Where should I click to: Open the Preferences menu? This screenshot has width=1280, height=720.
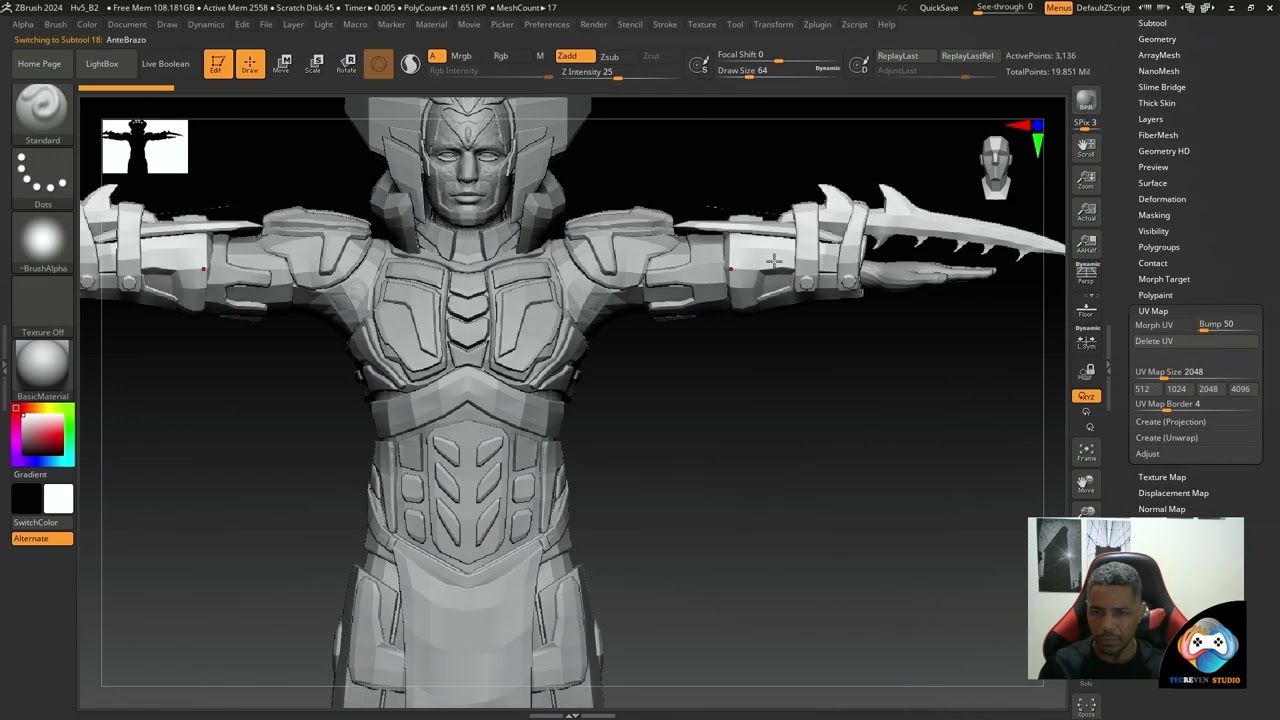tap(547, 24)
